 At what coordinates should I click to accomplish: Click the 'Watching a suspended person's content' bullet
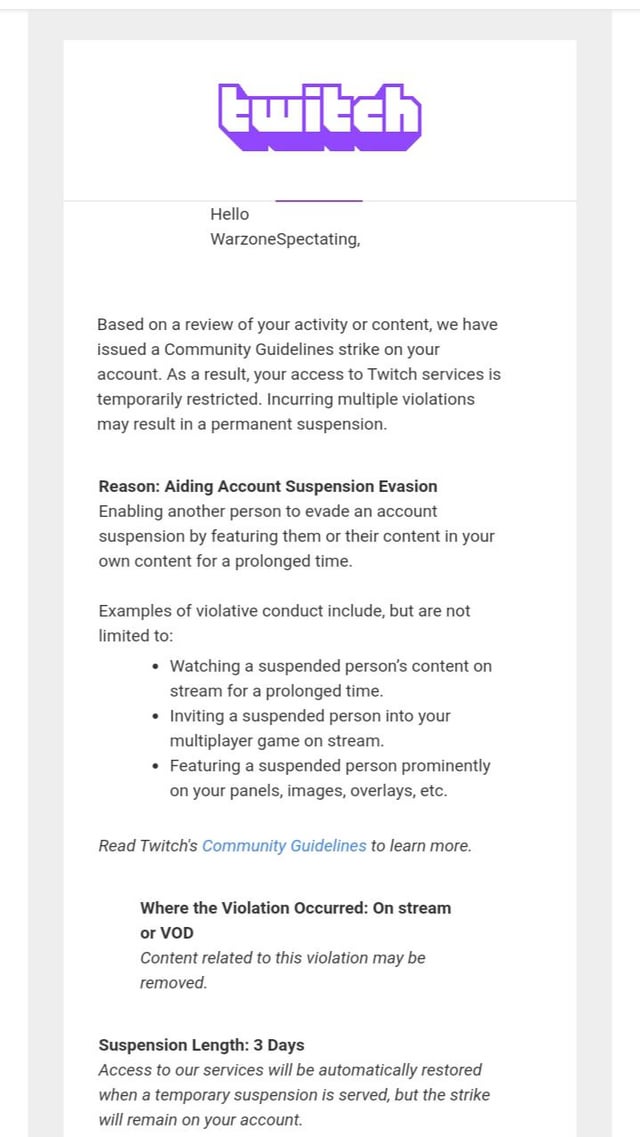pyautogui.click(x=330, y=678)
